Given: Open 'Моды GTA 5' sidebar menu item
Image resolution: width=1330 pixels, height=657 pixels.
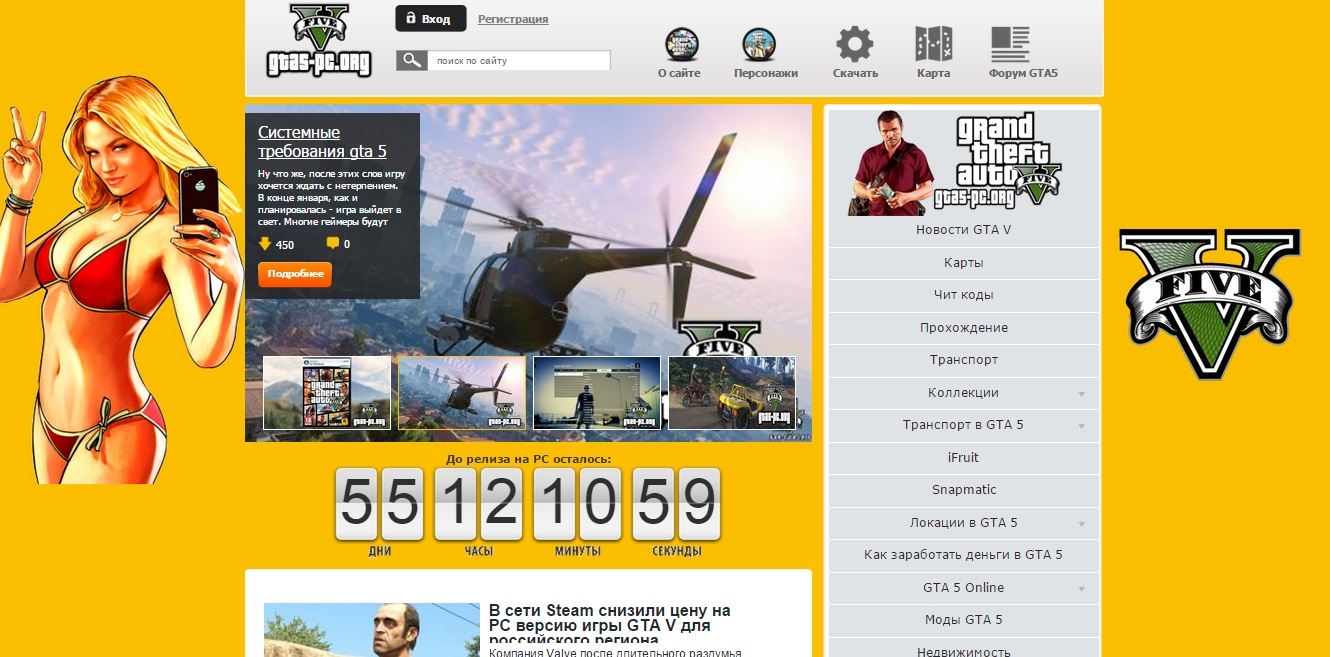Looking at the screenshot, I should click(x=964, y=620).
